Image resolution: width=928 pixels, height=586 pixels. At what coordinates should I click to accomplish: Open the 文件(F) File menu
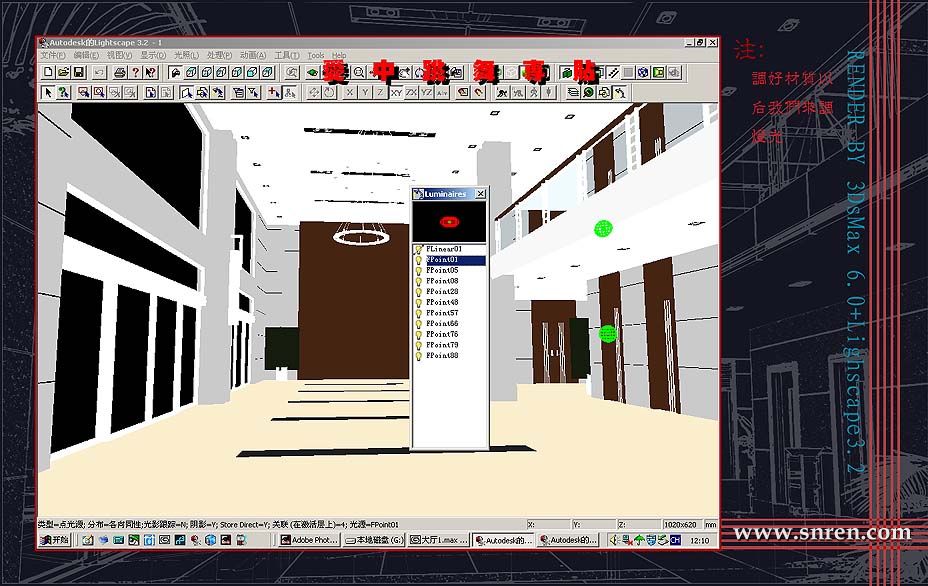(x=53, y=55)
